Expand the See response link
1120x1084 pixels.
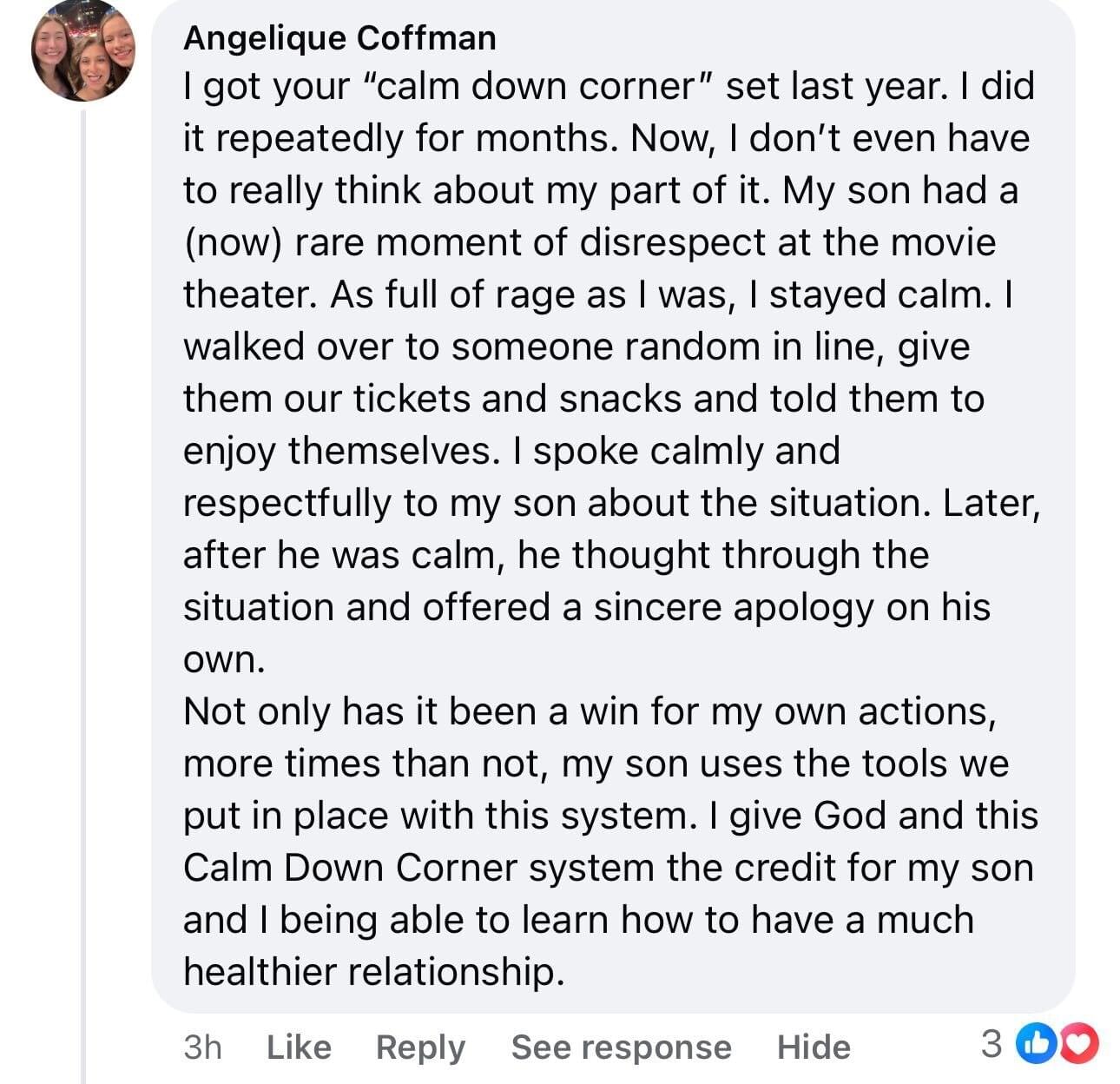click(x=621, y=1047)
